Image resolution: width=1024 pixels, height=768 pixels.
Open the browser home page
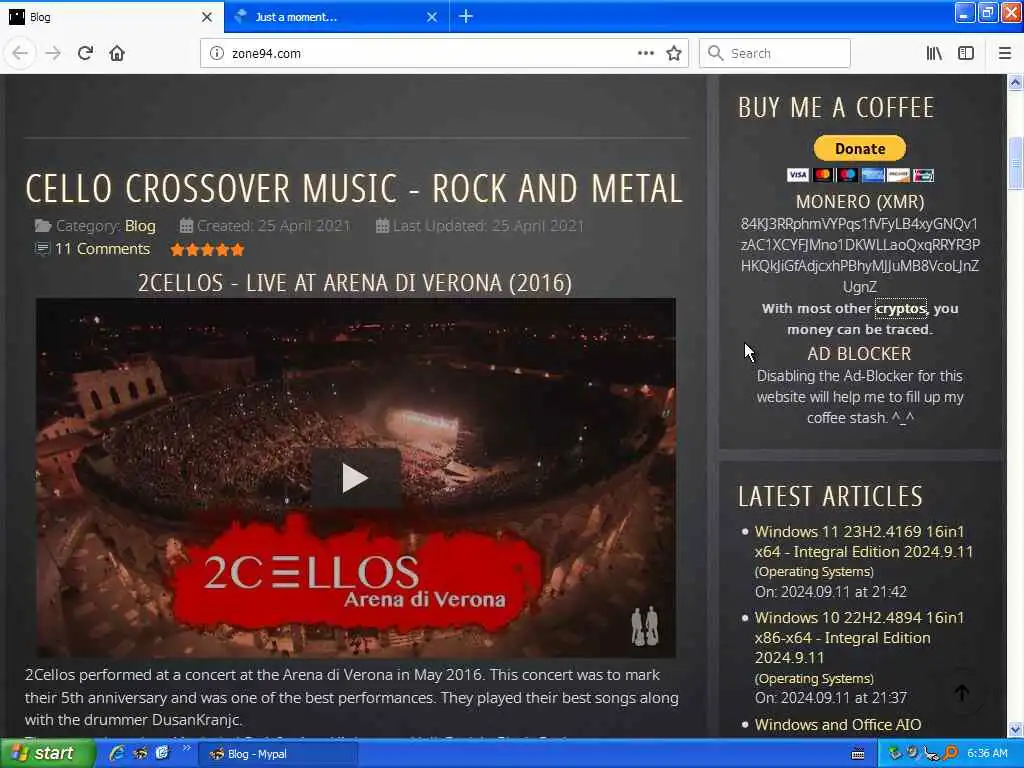[117, 53]
